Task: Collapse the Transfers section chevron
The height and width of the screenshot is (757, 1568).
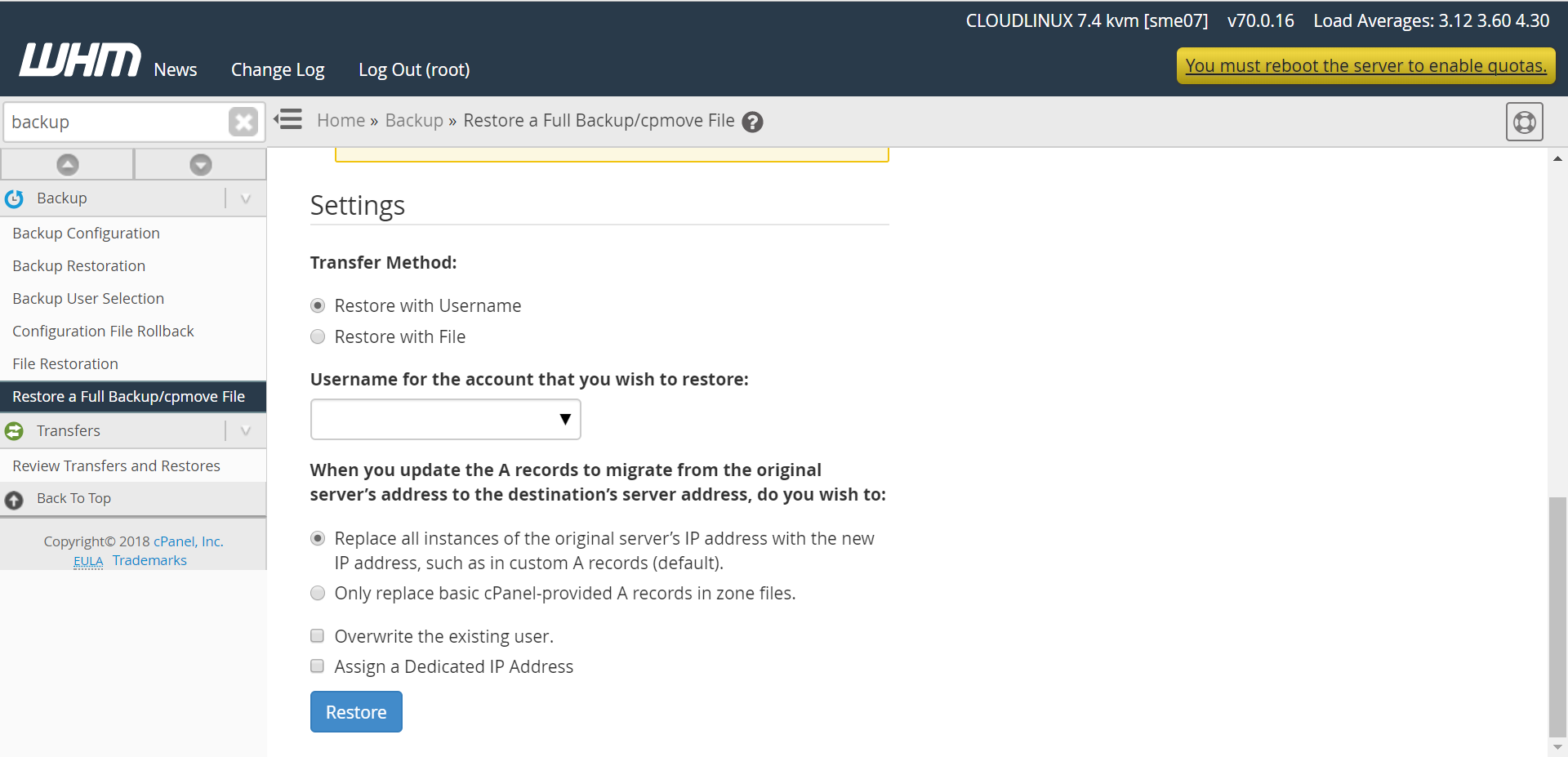Action: pyautogui.click(x=246, y=431)
